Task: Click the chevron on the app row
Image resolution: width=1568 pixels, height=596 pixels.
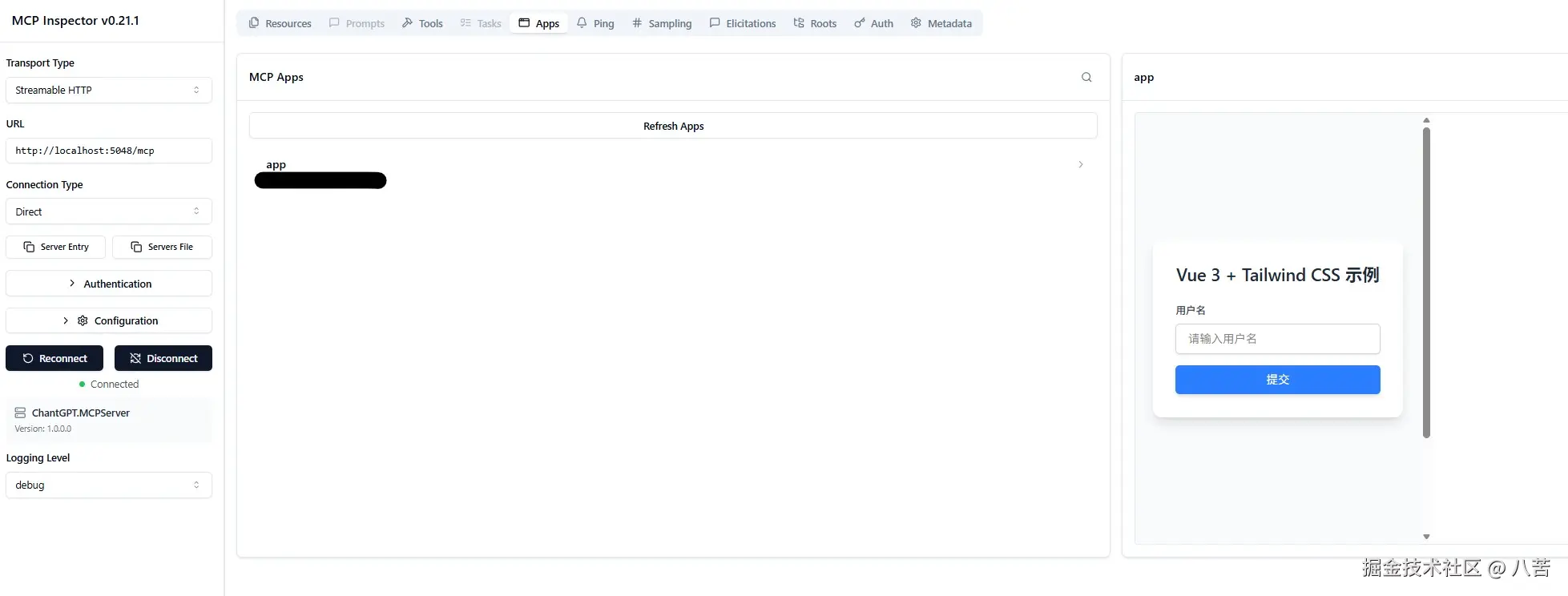Action: pyautogui.click(x=1081, y=164)
